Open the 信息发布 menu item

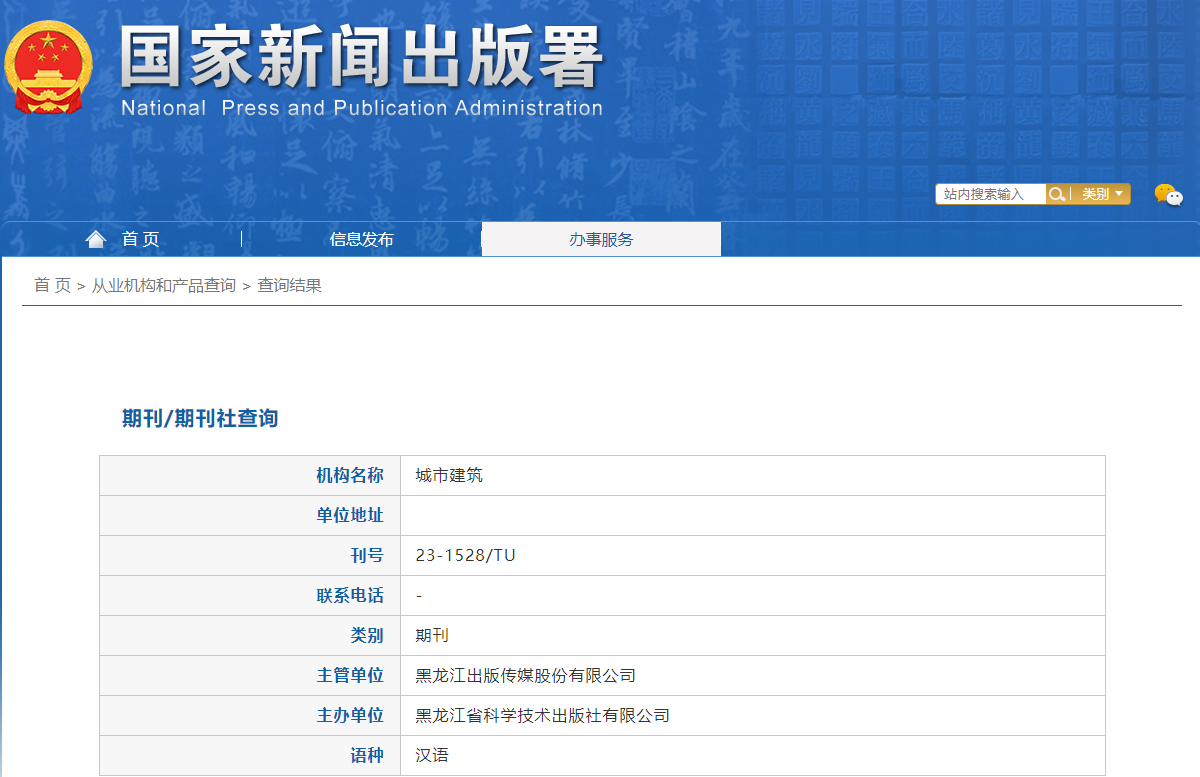[361, 239]
